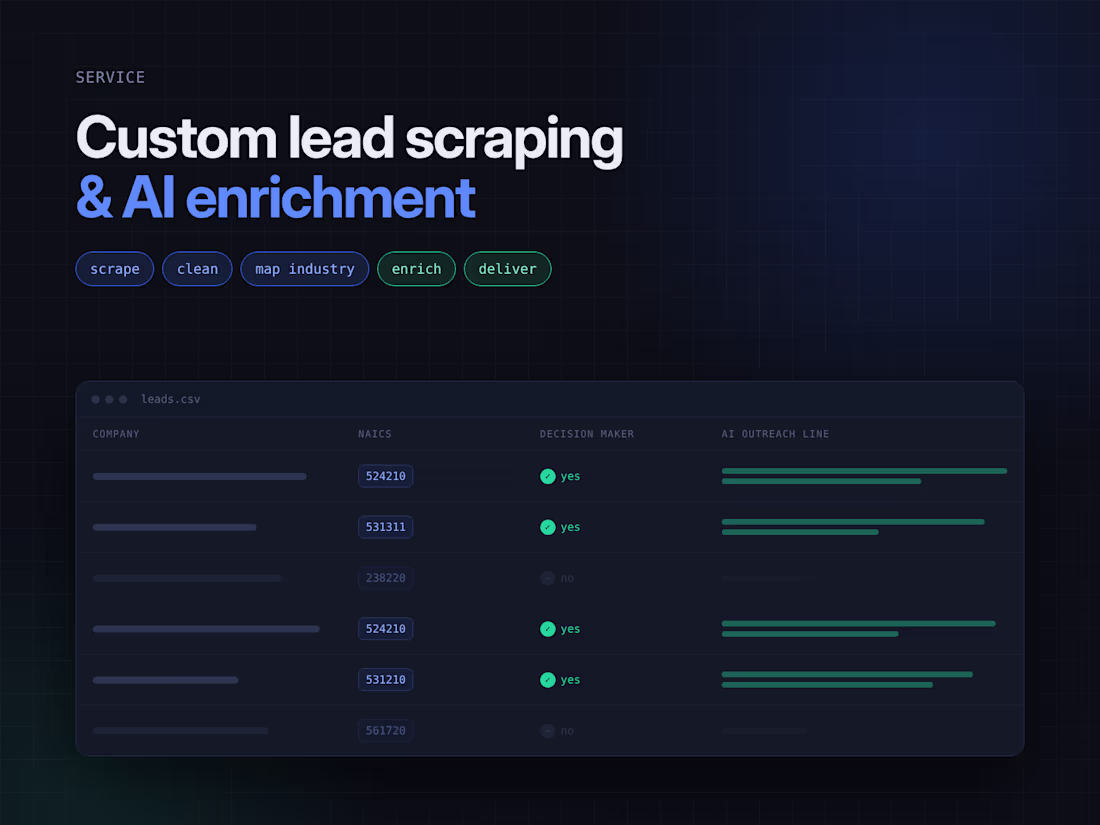Click the NAICS column header
This screenshot has width=1100, height=825.
(x=375, y=434)
